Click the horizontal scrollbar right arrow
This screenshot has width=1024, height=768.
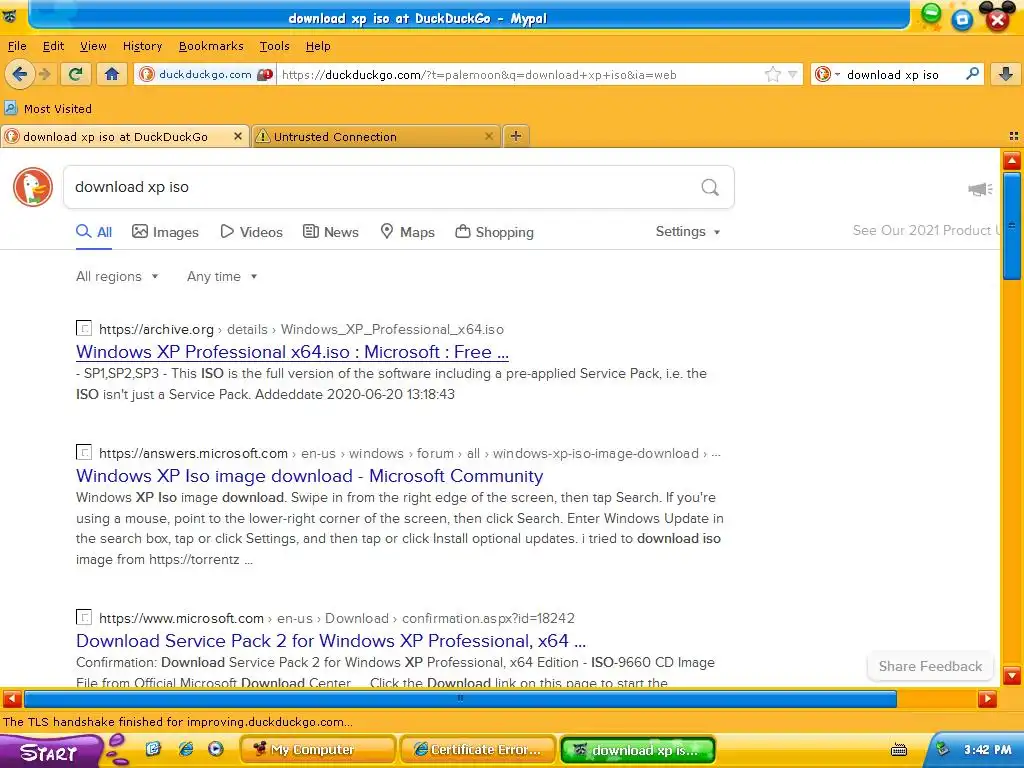[x=987, y=699]
